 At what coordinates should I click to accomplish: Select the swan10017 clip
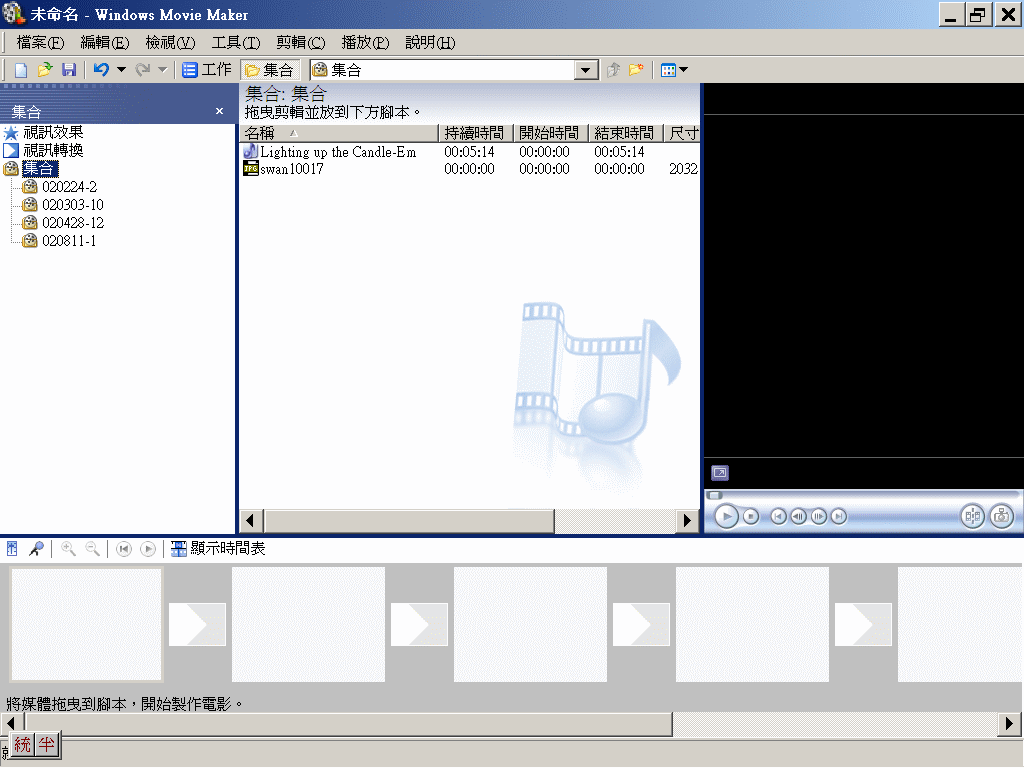[x=291, y=169]
